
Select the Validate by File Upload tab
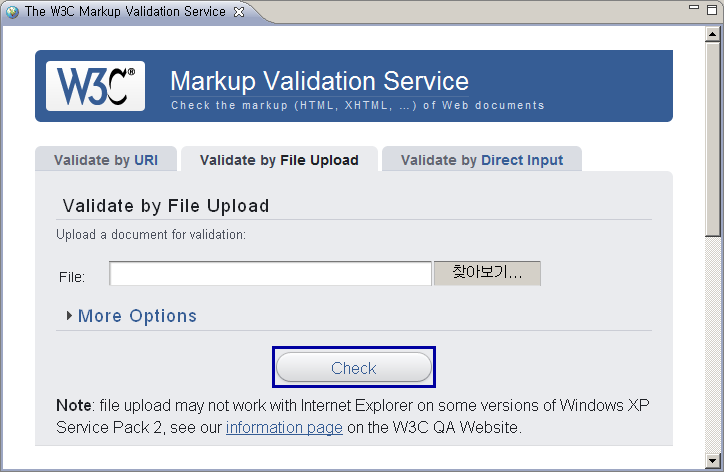click(279, 160)
